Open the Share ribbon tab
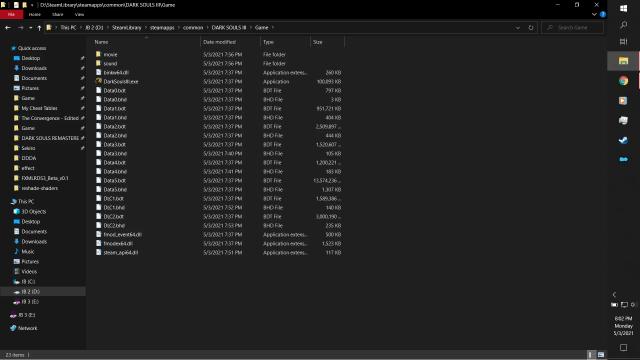640x360 pixels. point(58,14)
